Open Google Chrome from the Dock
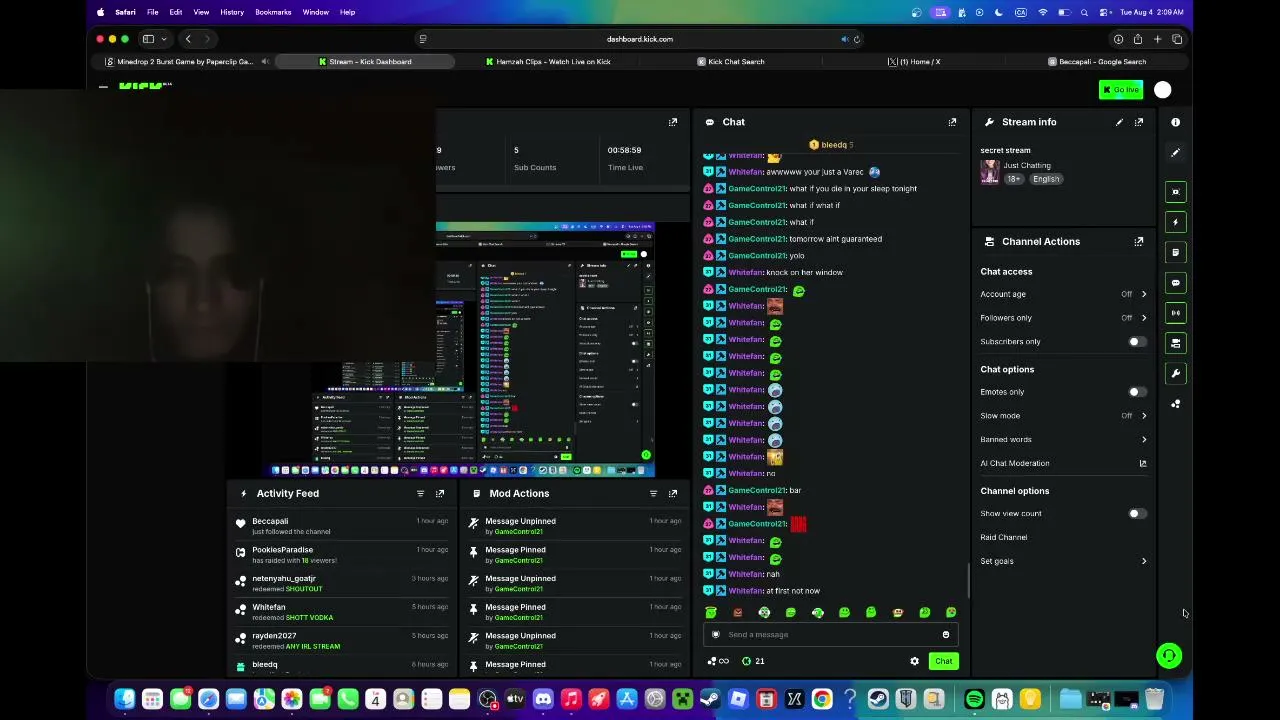This screenshot has height=720, width=1280. pyautogui.click(x=821, y=699)
